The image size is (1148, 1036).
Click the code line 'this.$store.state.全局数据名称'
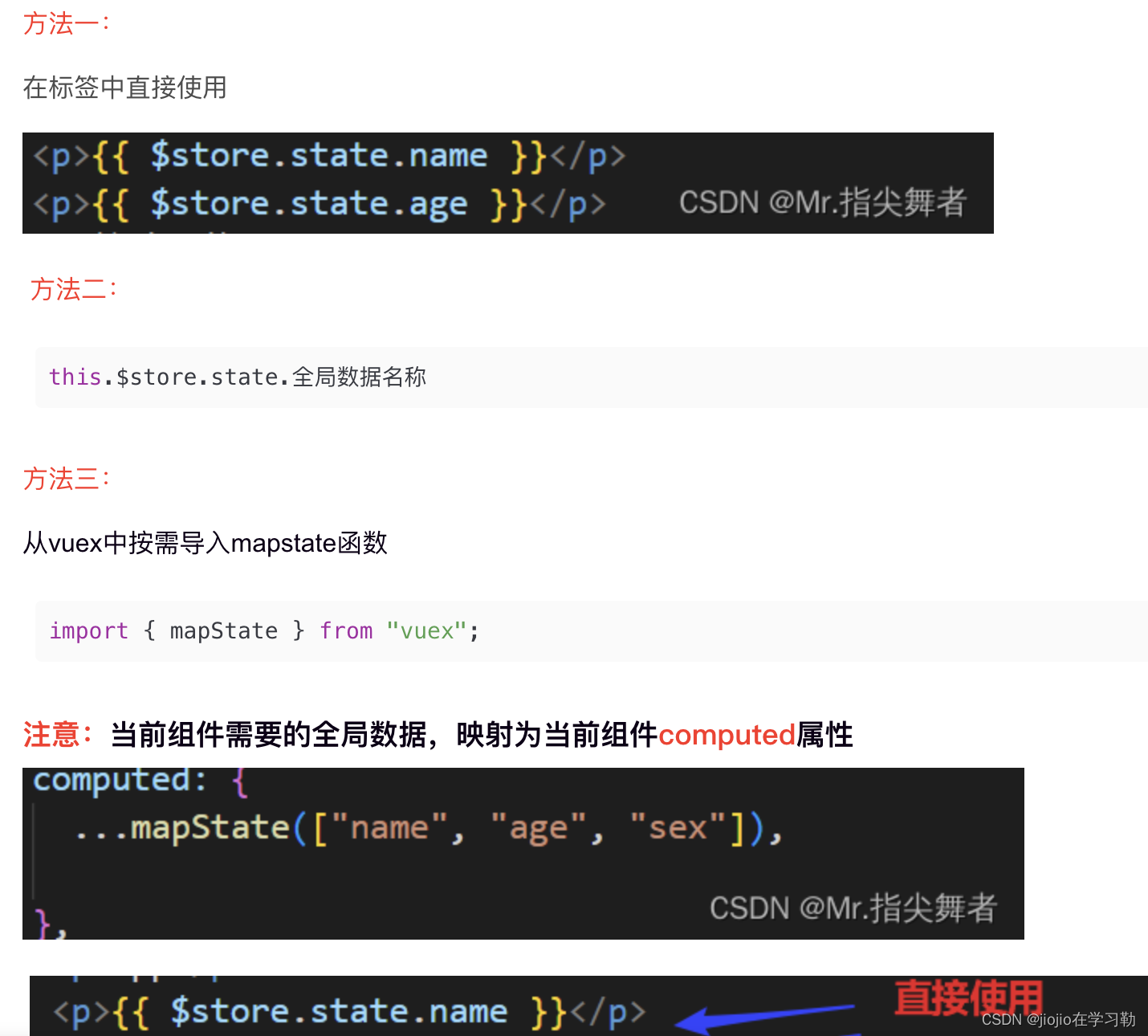pos(238,377)
